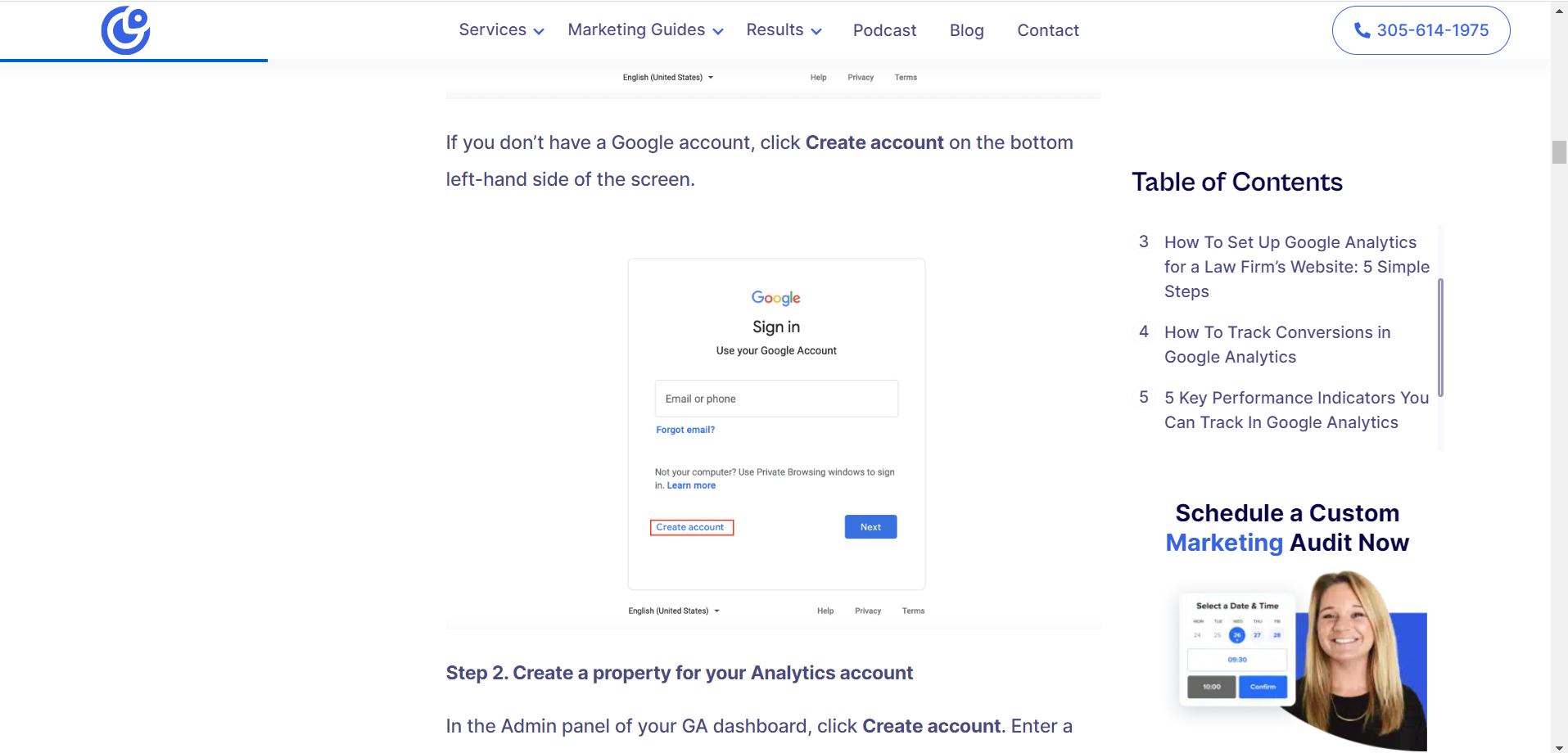Viewport: 1568px width, 753px height.
Task: Call the 305-614-1975 phone button
Action: tap(1421, 30)
